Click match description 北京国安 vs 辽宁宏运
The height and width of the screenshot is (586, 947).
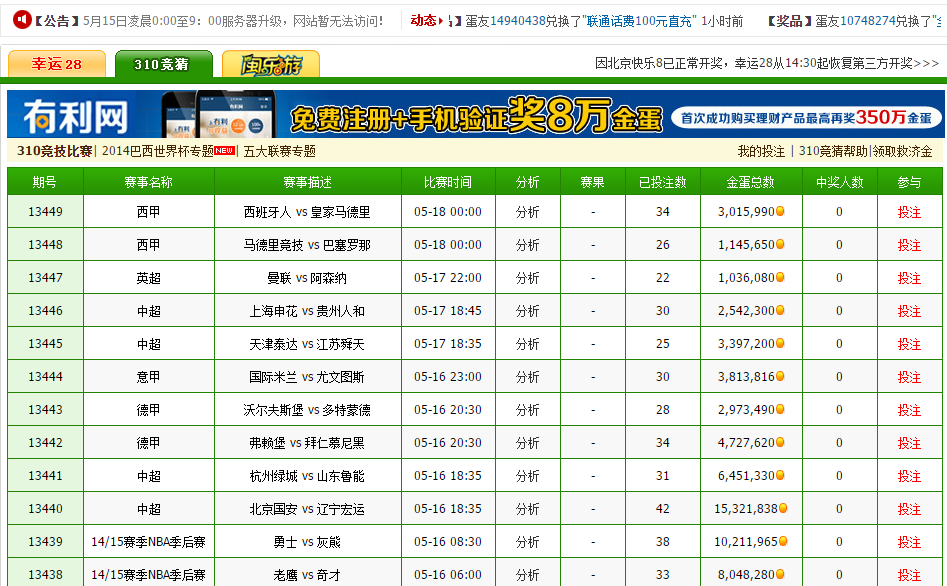[x=307, y=509]
